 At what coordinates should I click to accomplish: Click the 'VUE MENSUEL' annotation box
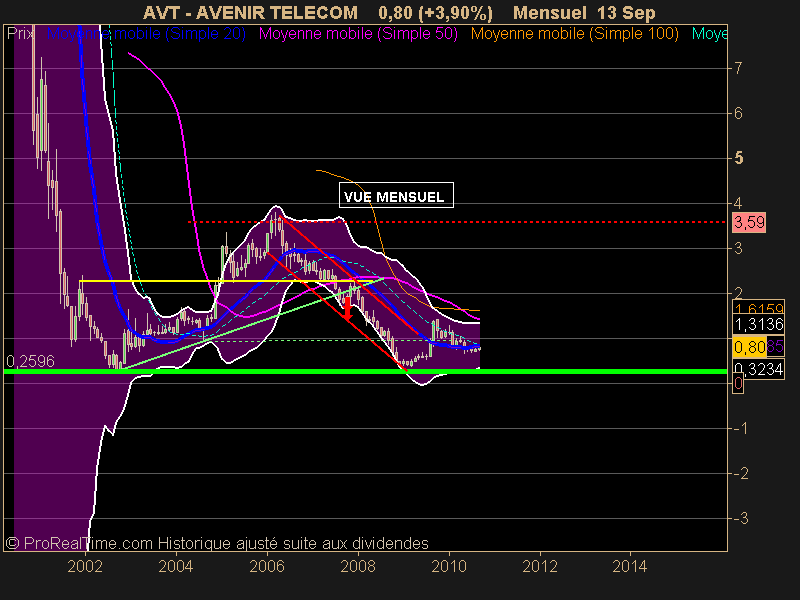coord(396,195)
